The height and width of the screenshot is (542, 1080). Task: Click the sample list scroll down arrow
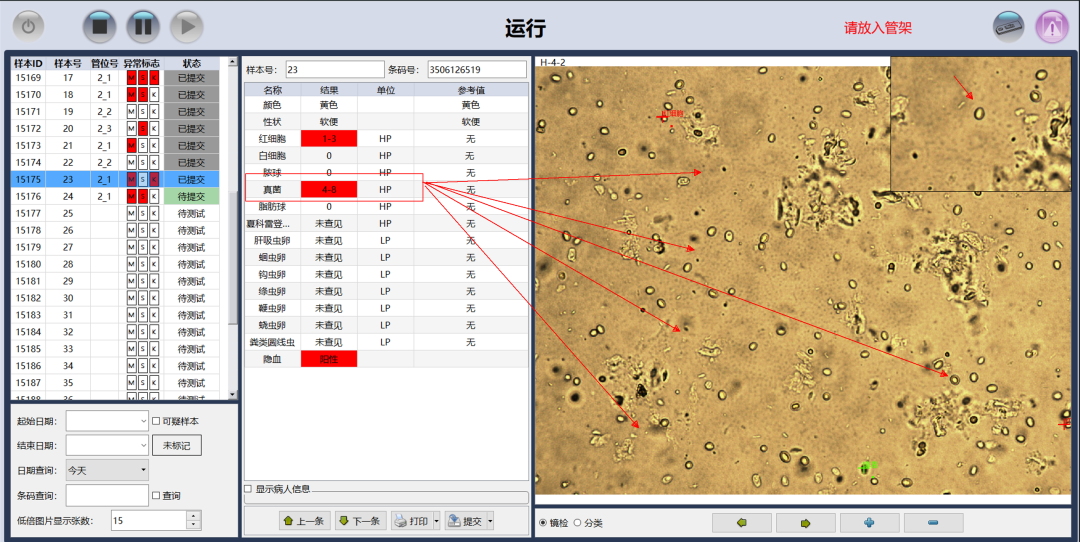tap(232, 395)
